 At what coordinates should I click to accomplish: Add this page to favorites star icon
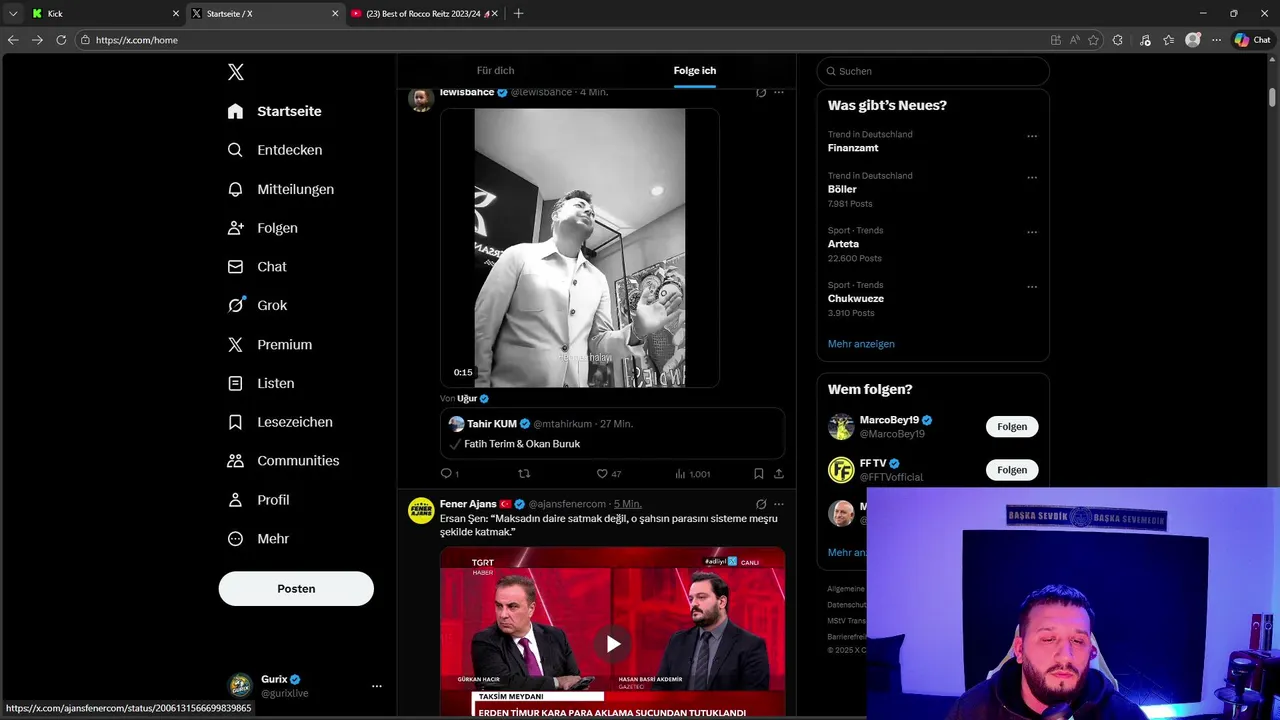pos(1093,40)
